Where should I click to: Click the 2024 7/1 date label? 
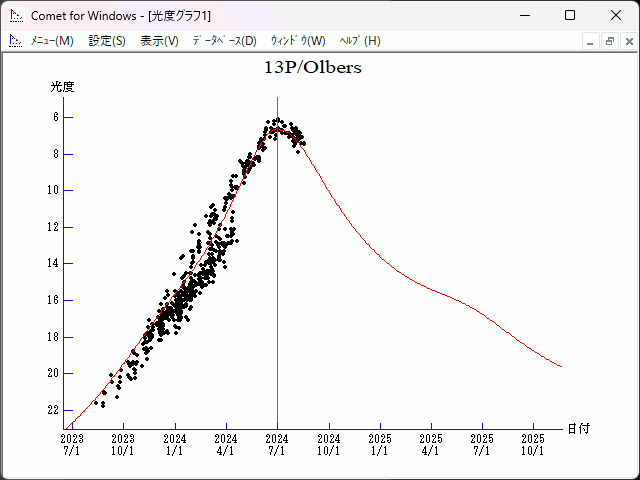tap(277, 444)
